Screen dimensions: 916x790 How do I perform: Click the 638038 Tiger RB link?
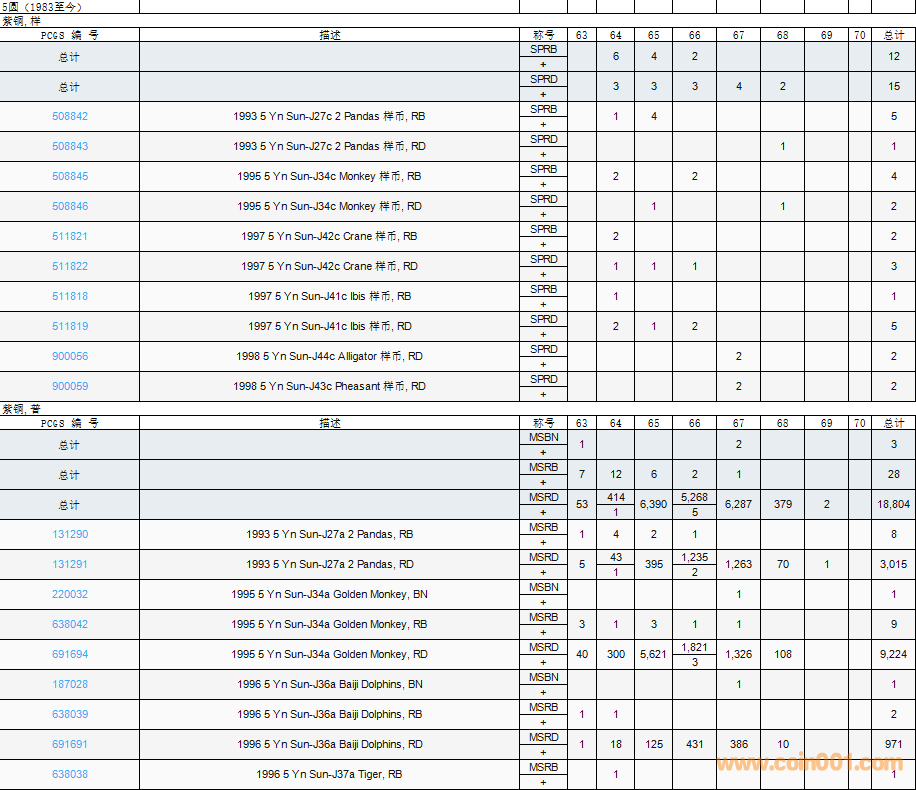(x=70, y=775)
